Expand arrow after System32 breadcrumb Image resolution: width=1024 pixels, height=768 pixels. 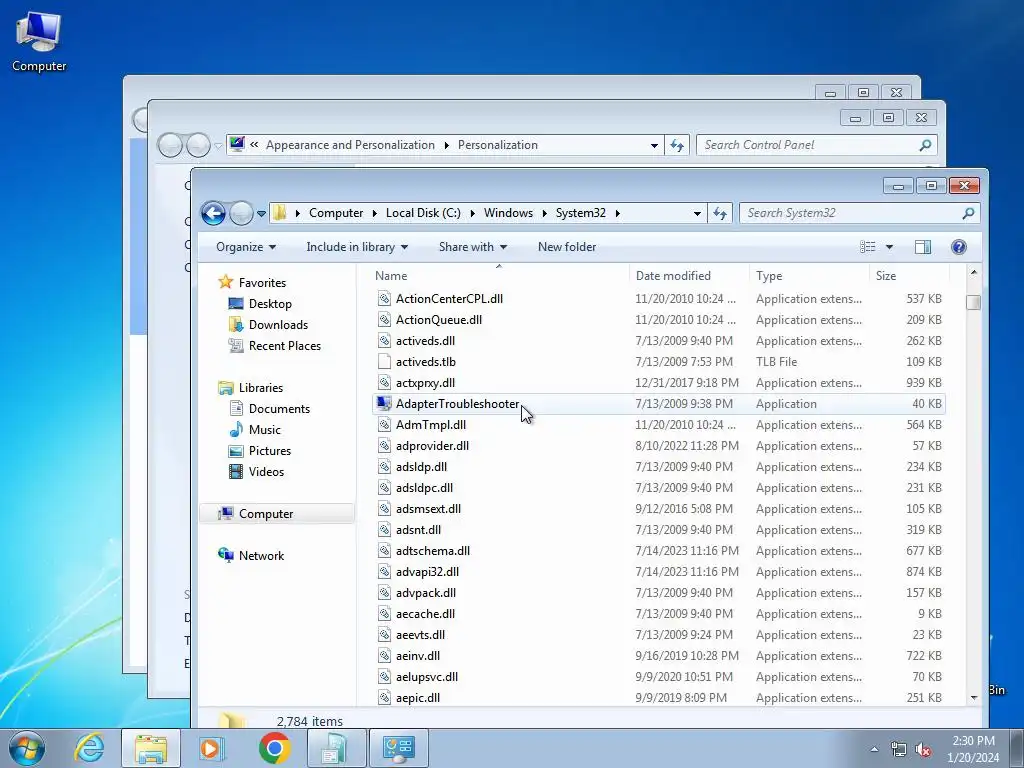point(617,214)
